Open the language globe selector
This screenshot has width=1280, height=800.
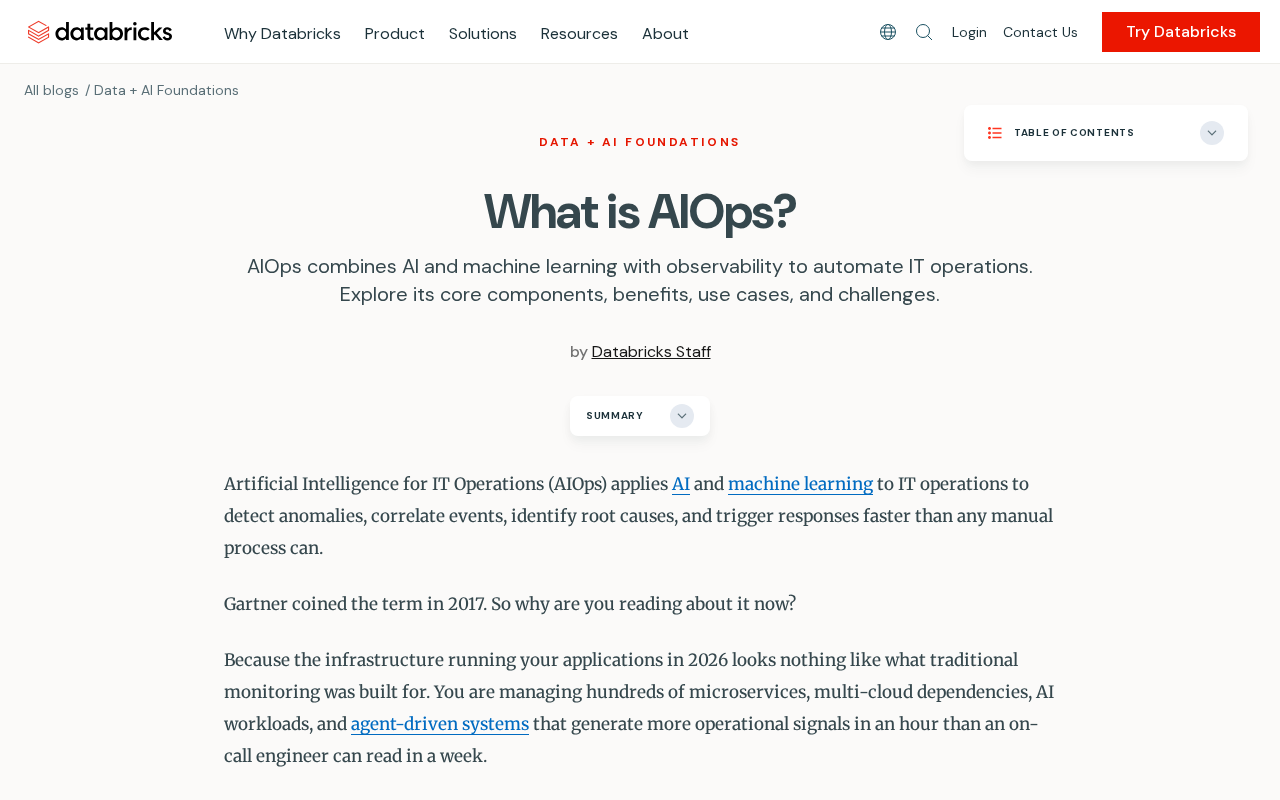pos(888,32)
